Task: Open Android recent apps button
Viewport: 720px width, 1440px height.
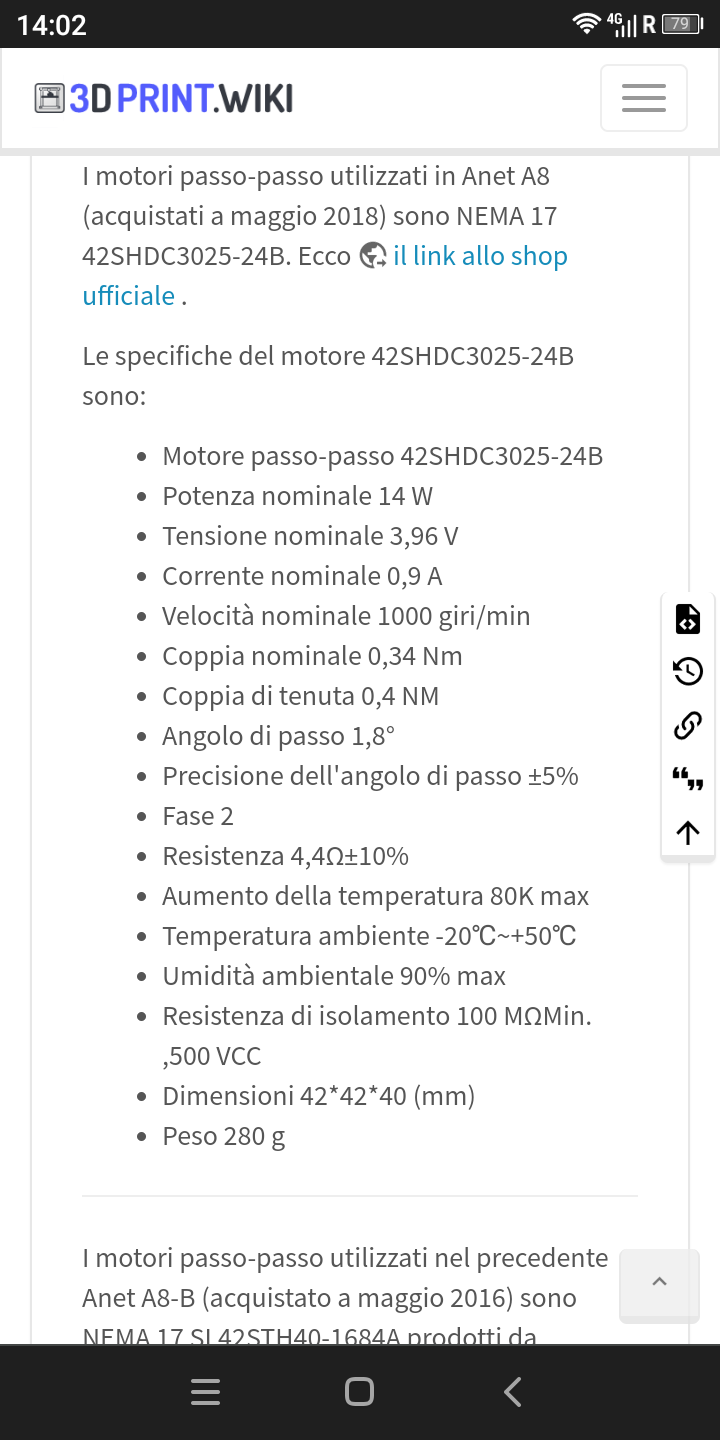Action: [205, 1392]
